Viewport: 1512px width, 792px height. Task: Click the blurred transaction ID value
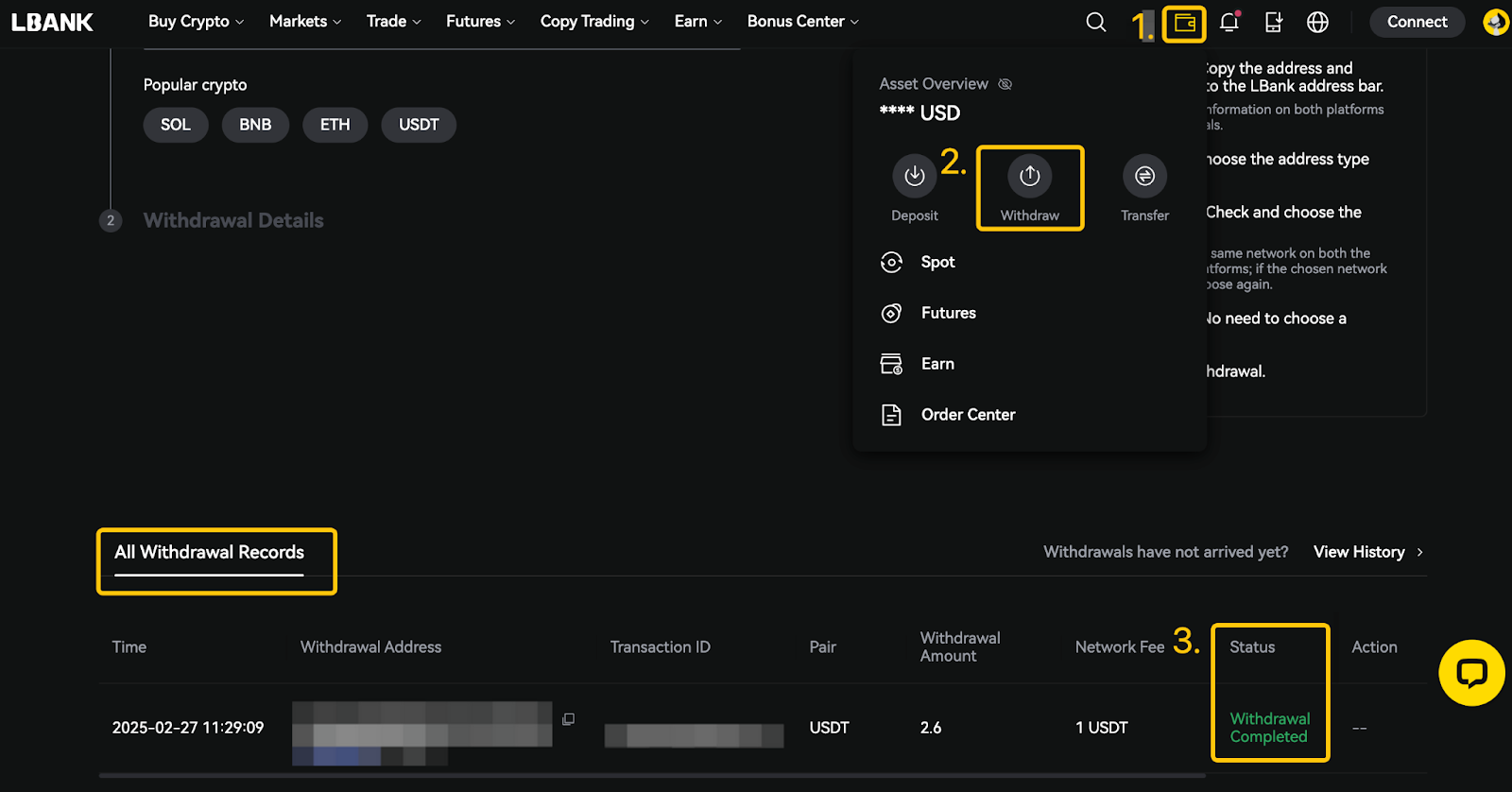[x=694, y=735]
